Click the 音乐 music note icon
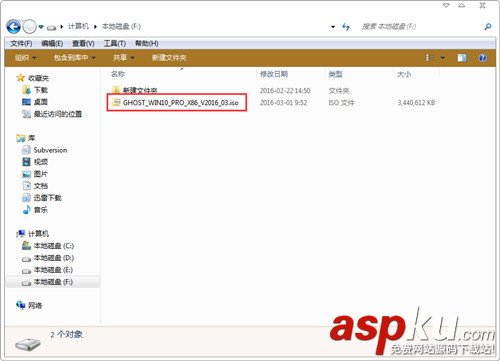 [x=27, y=210]
